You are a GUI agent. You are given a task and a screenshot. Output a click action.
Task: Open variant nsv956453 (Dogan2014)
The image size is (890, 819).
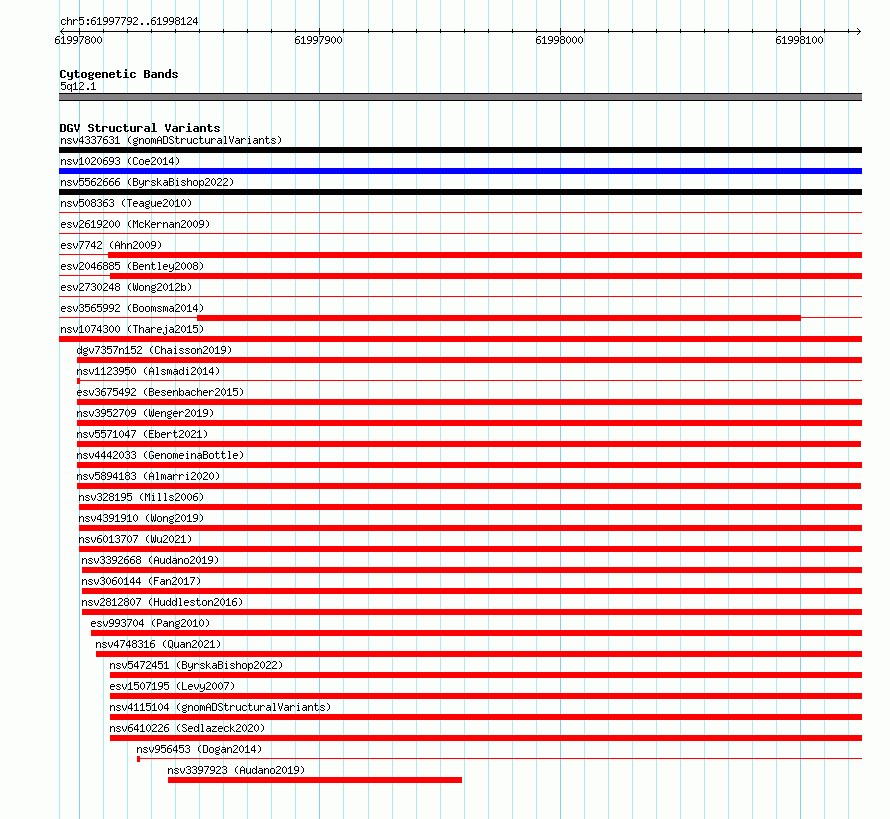(x=199, y=749)
